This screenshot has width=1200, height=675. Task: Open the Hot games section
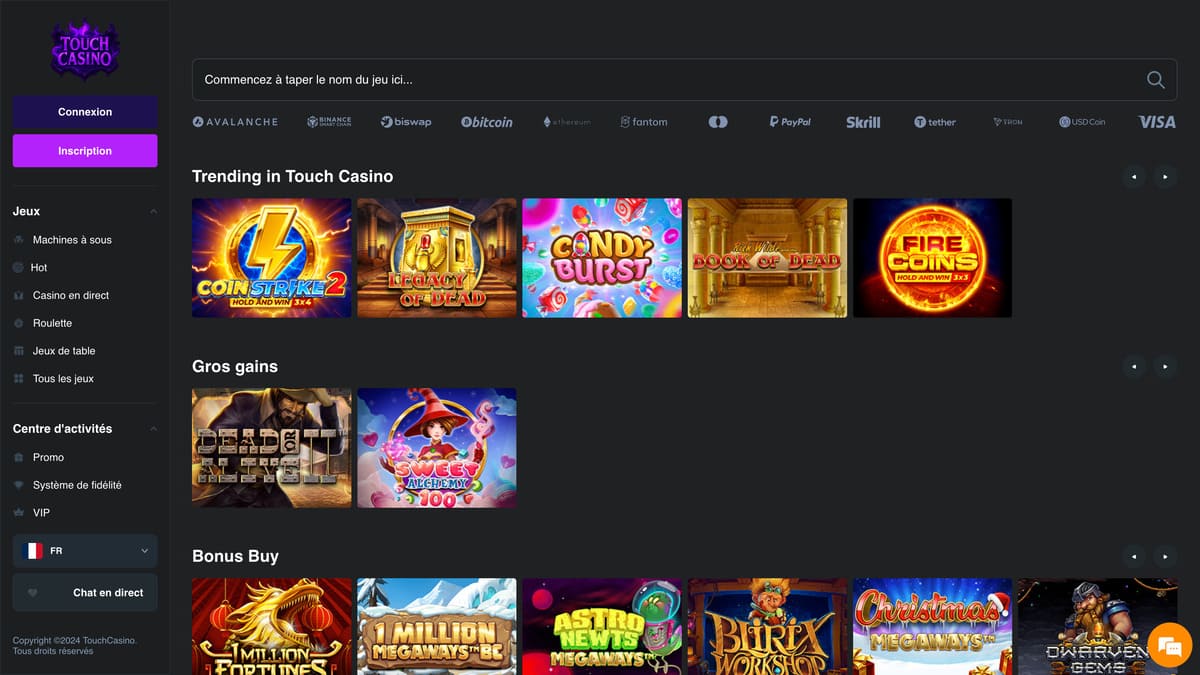click(x=20, y=267)
